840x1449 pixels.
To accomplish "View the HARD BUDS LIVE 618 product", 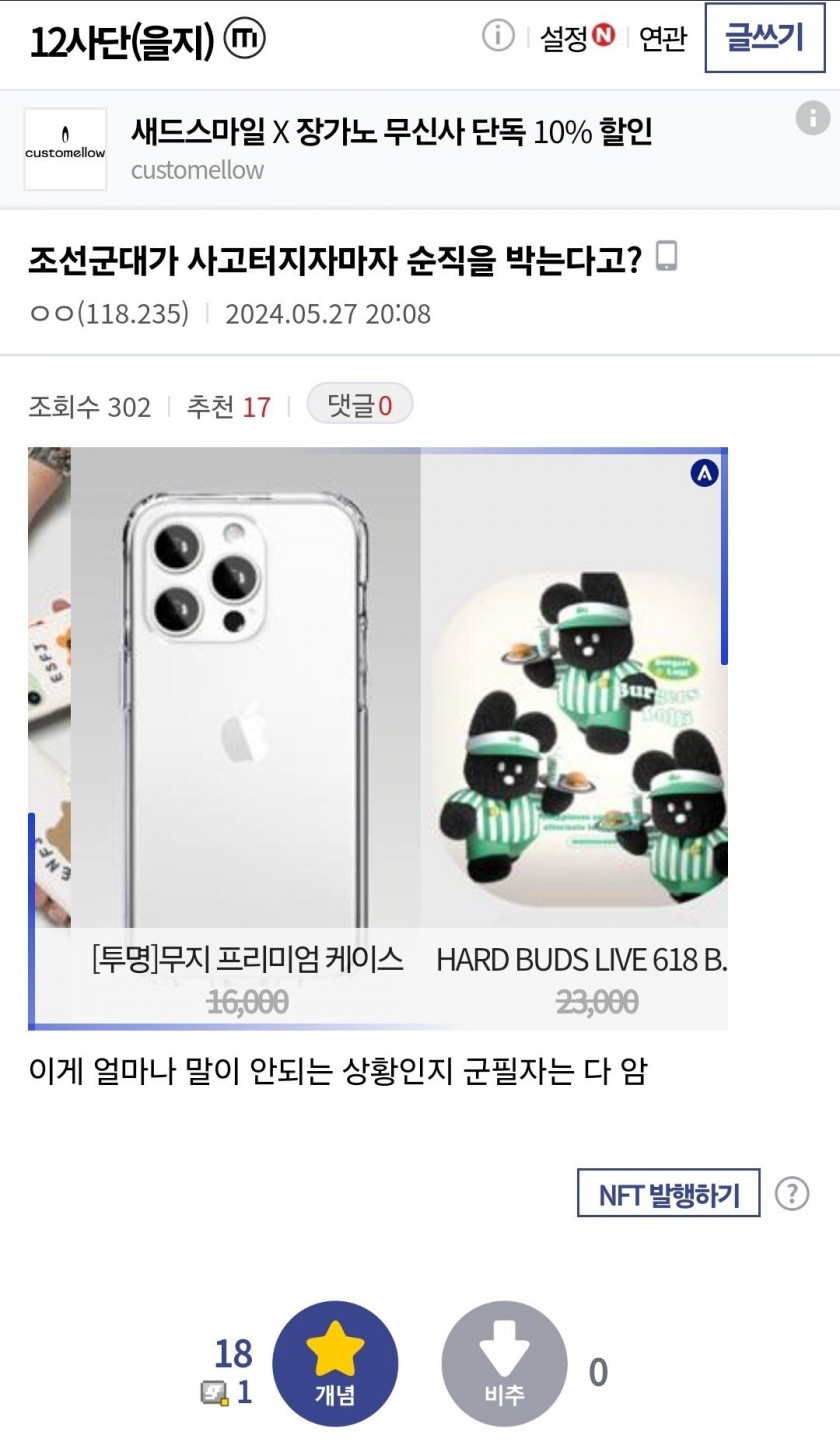I will [574, 738].
